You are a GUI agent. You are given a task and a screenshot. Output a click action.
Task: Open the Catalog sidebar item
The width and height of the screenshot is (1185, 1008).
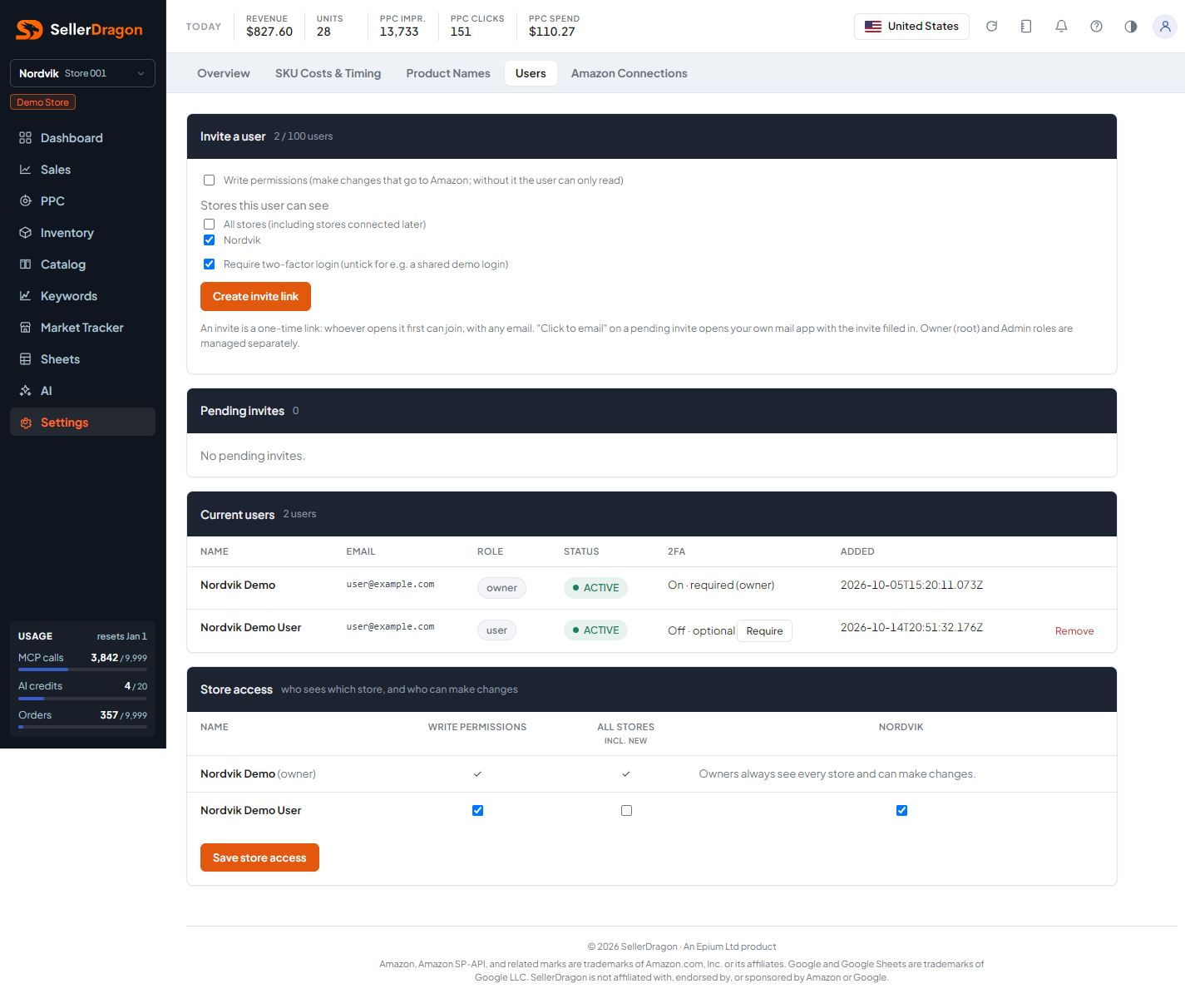[82, 264]
